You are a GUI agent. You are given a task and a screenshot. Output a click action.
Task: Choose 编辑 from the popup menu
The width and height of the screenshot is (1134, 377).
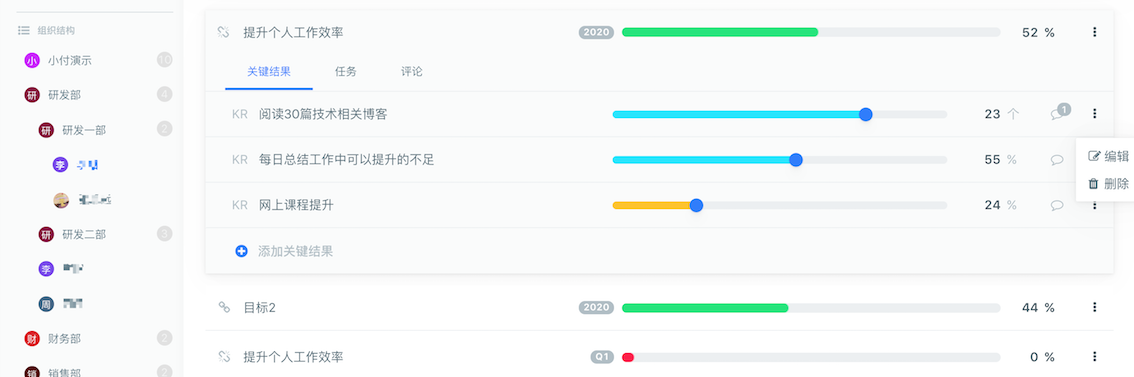click(1108, 156)
